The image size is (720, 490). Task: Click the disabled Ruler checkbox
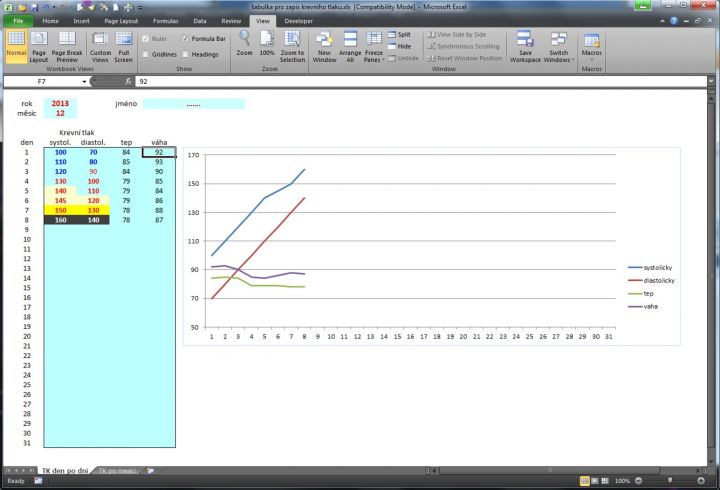pyautogui.click(x=146, y=39)
